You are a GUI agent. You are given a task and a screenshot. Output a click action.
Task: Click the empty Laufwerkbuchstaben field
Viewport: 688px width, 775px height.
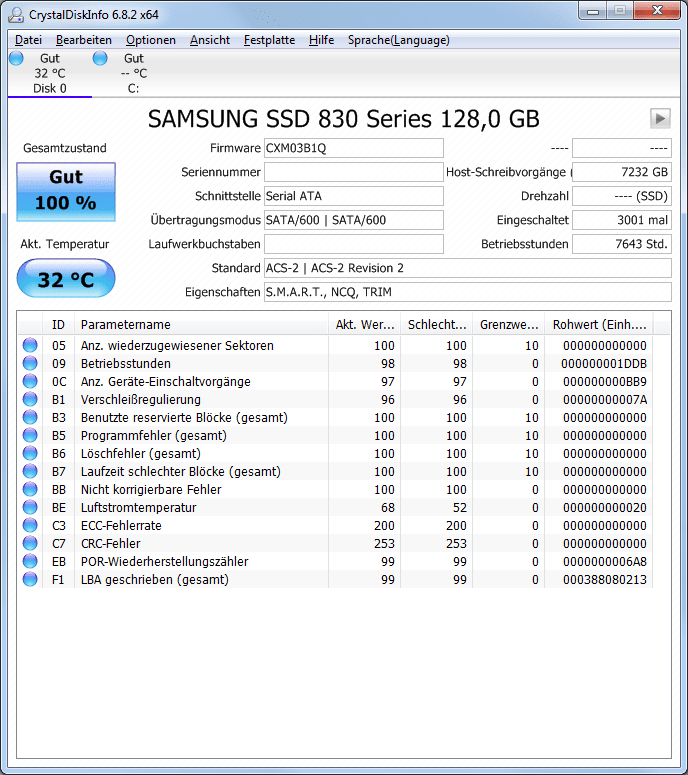click(x=354, y=244)
